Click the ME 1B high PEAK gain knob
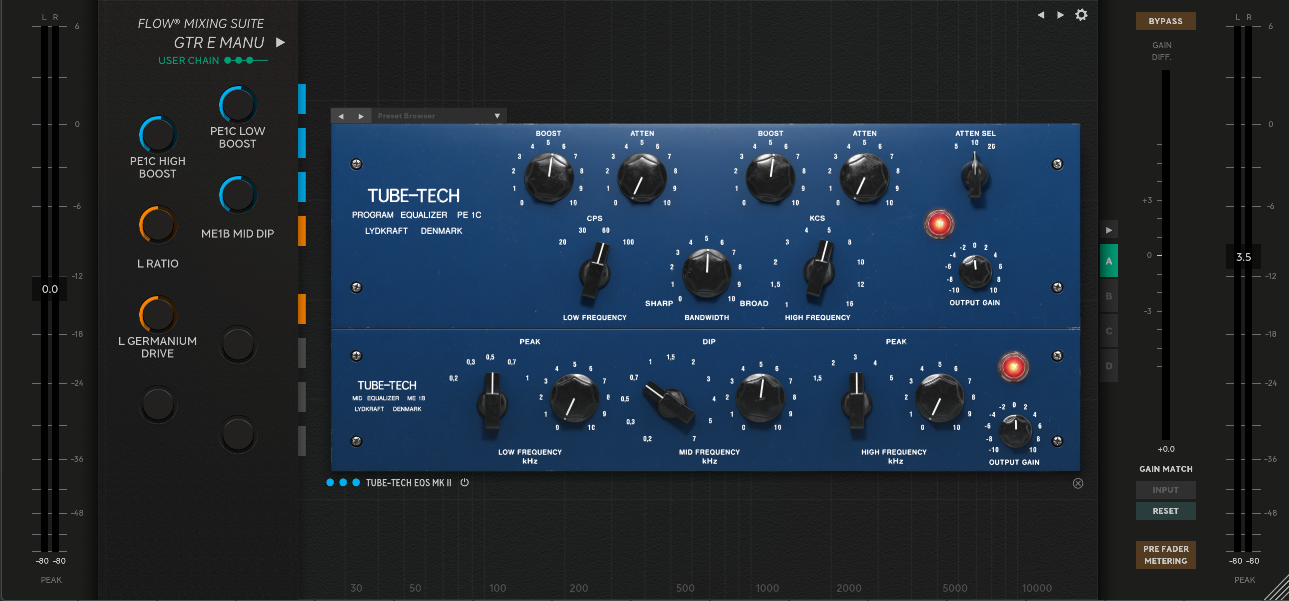Viewport: 1289px width, 601px height. pos(939,397)
